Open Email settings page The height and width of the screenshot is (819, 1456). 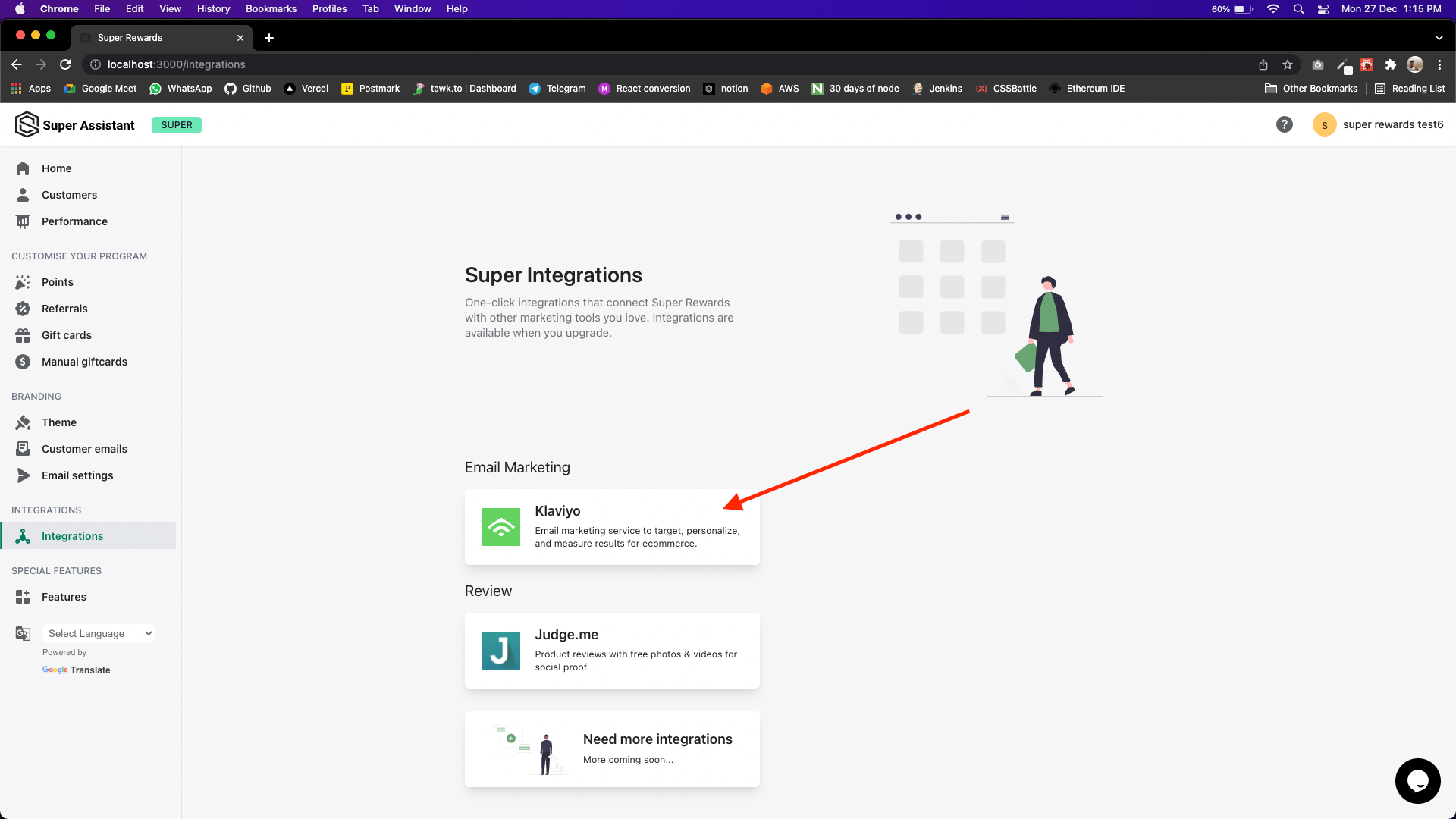point(77,475)
